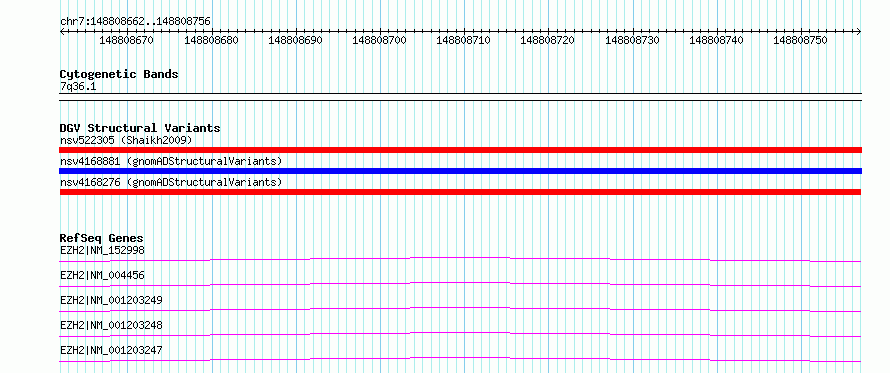This screenshot has width=890, height=373.
Task: Click ruler position 148808670
Action: (126, 41)
